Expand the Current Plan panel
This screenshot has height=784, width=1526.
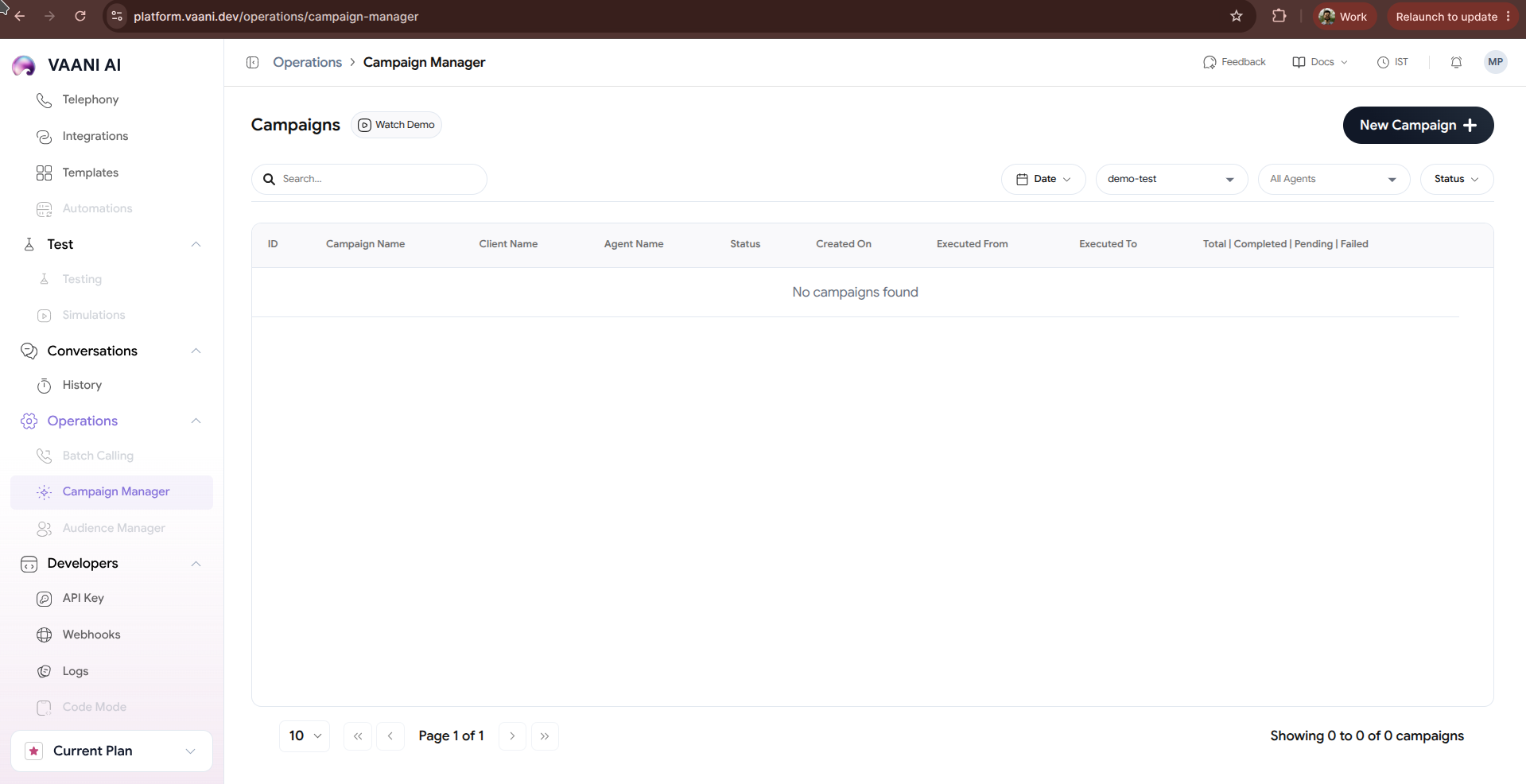tap(111, 751)
